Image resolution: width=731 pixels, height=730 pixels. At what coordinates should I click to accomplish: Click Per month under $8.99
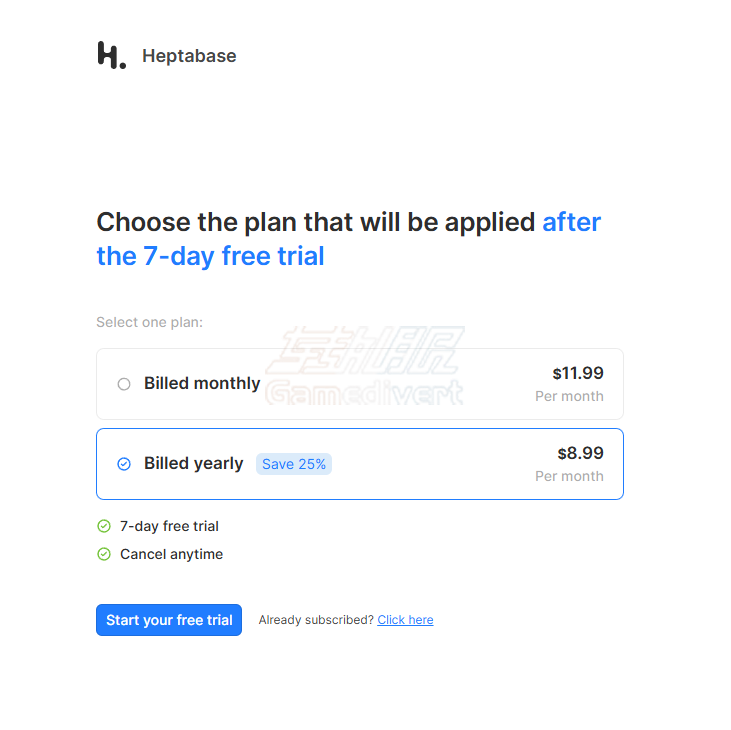569,476
